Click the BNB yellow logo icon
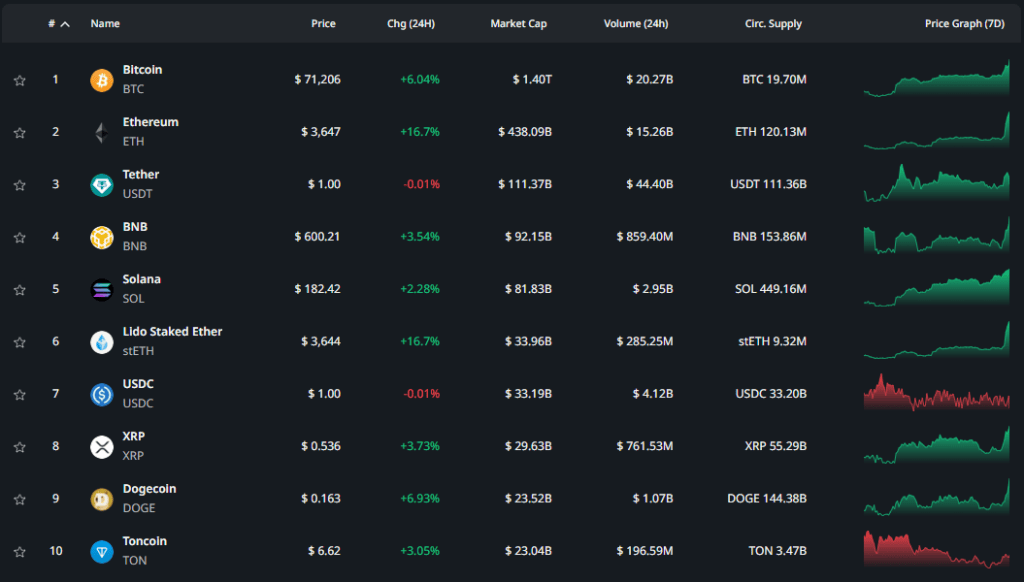Viewport: 1024px width, 582px height. click(102, 237)
